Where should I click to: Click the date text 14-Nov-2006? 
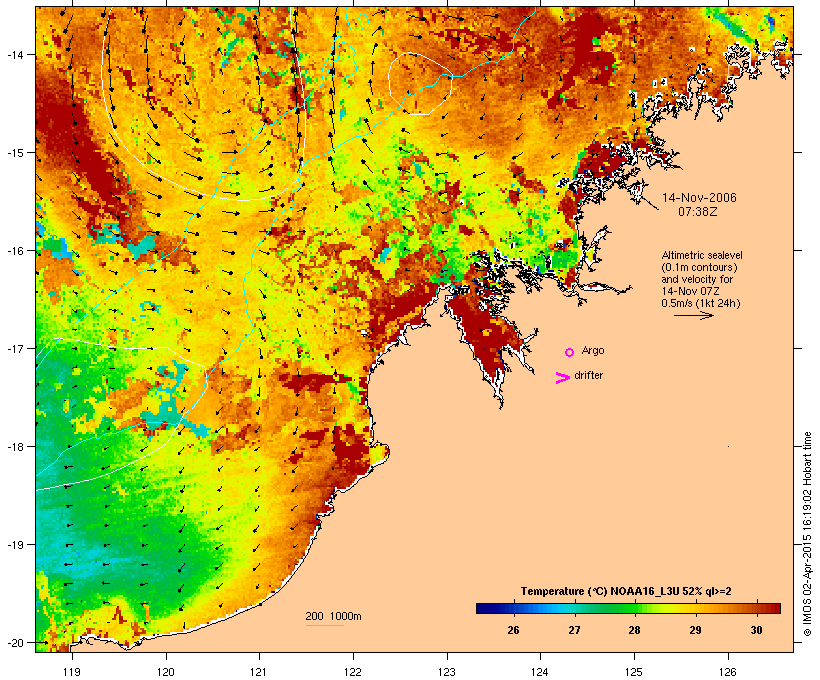pos(699,198)
